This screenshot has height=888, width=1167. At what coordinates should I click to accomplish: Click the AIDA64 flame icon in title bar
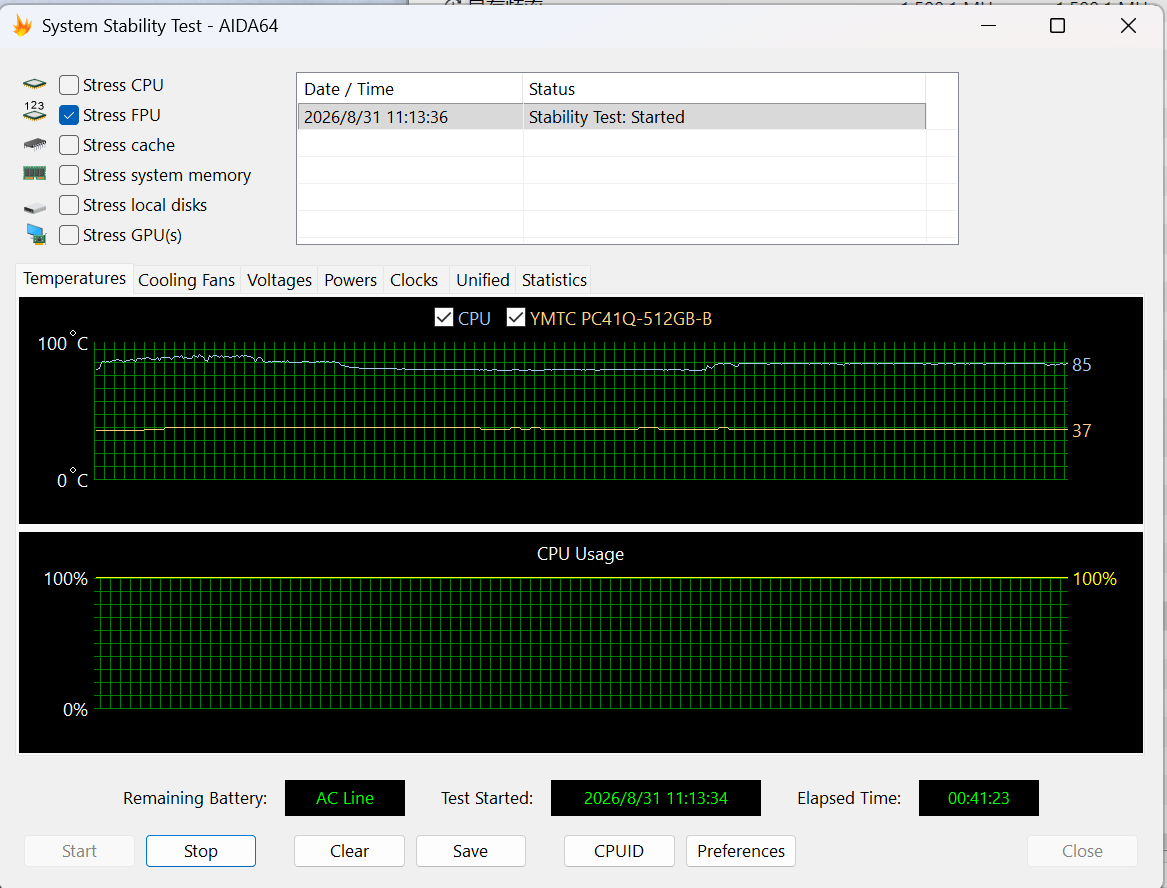click(22, 26)
